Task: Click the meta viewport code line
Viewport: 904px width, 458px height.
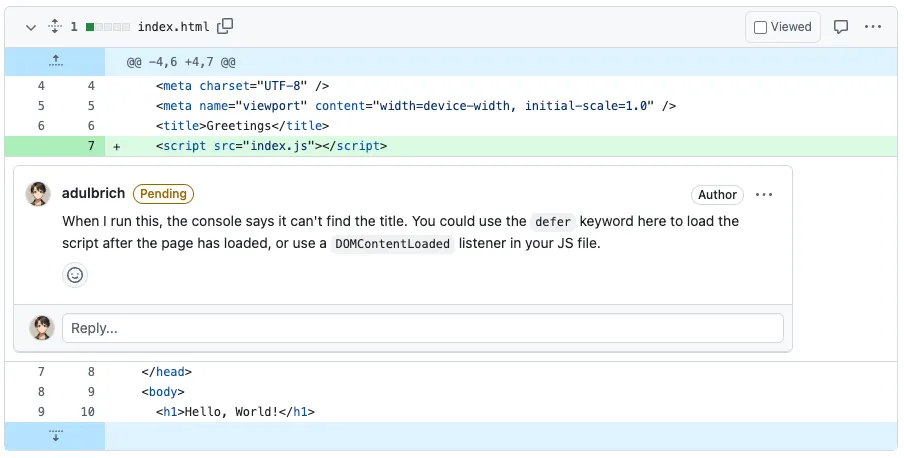Action: 416,106
